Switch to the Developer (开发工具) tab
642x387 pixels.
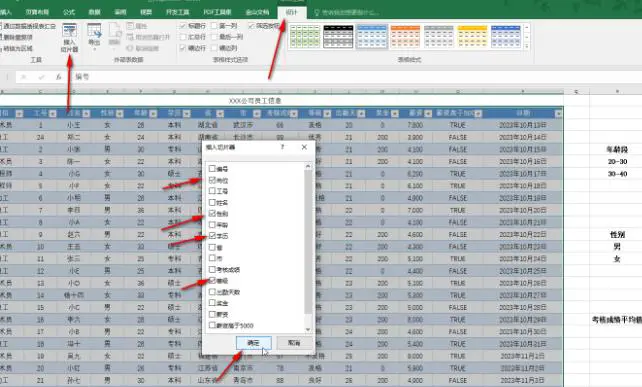coord(178,12)
